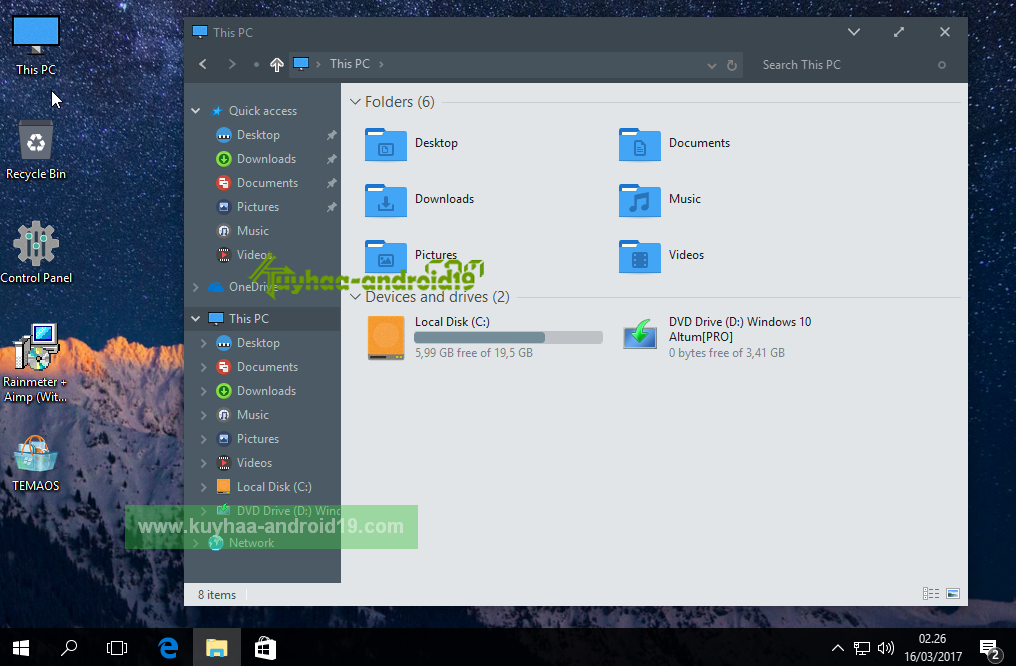Image resolution: width=1016 pixels, height=666 pixels.
Task: Launch Microsoft Edge from taskbar
Action: 168,648
